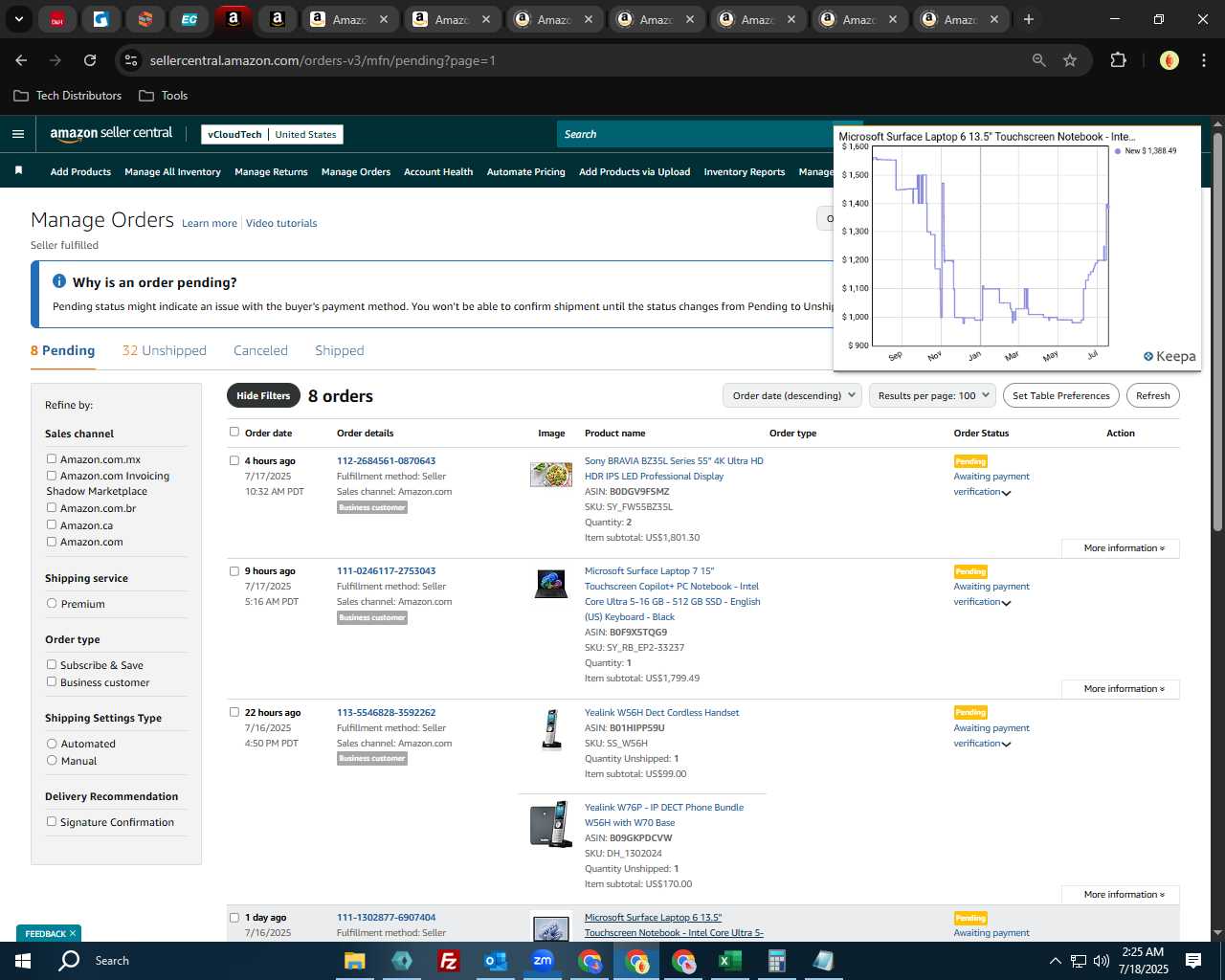The image size is (1225, 980).
Task: Open File Explorer from the taskbar
Action: [x=354, y=960]
